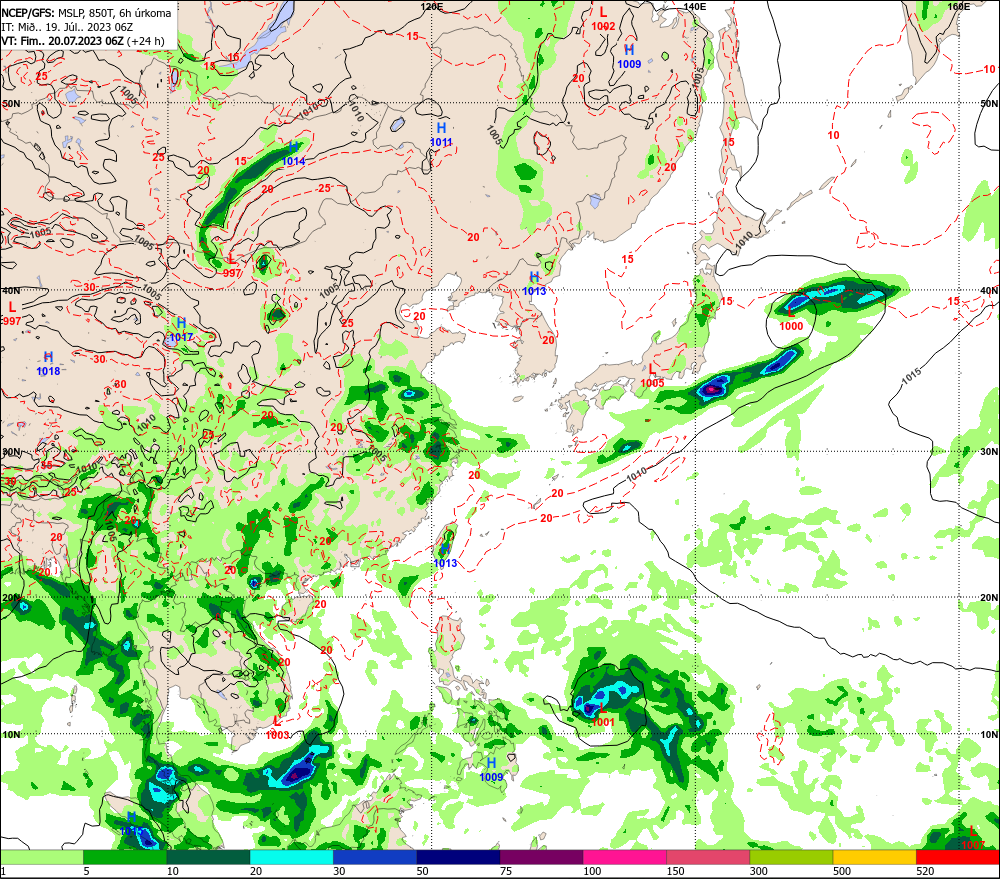
Task: Click the red 520+ legend swatch
Action: coord(958,857)
